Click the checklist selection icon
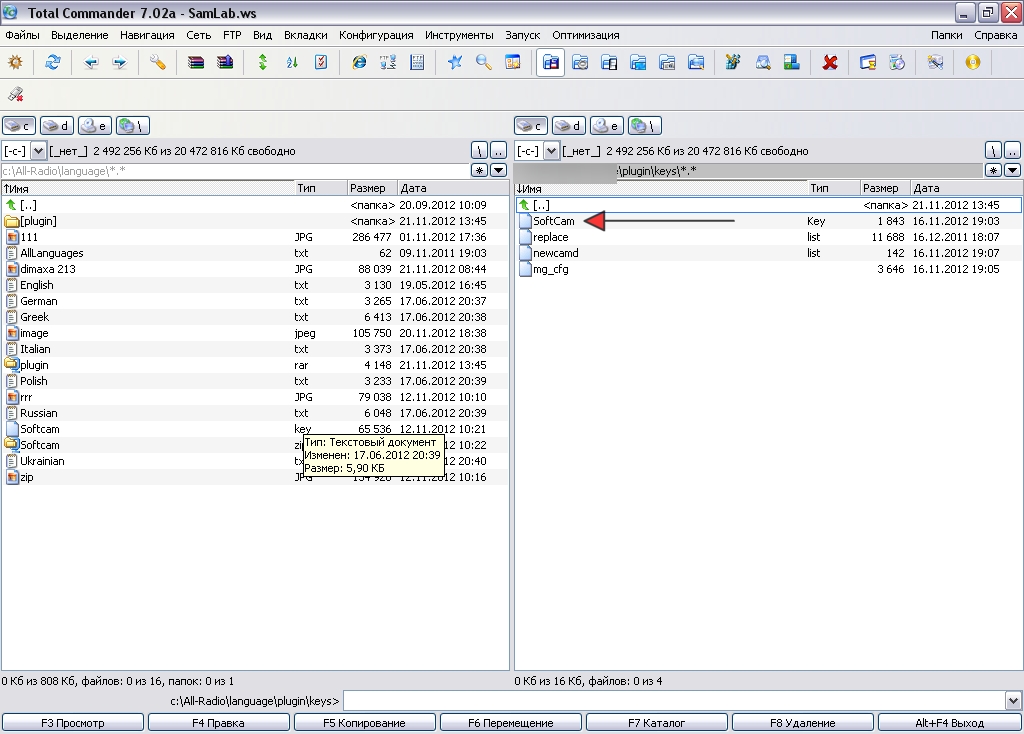1024x734 pixels. click(321, 63)
